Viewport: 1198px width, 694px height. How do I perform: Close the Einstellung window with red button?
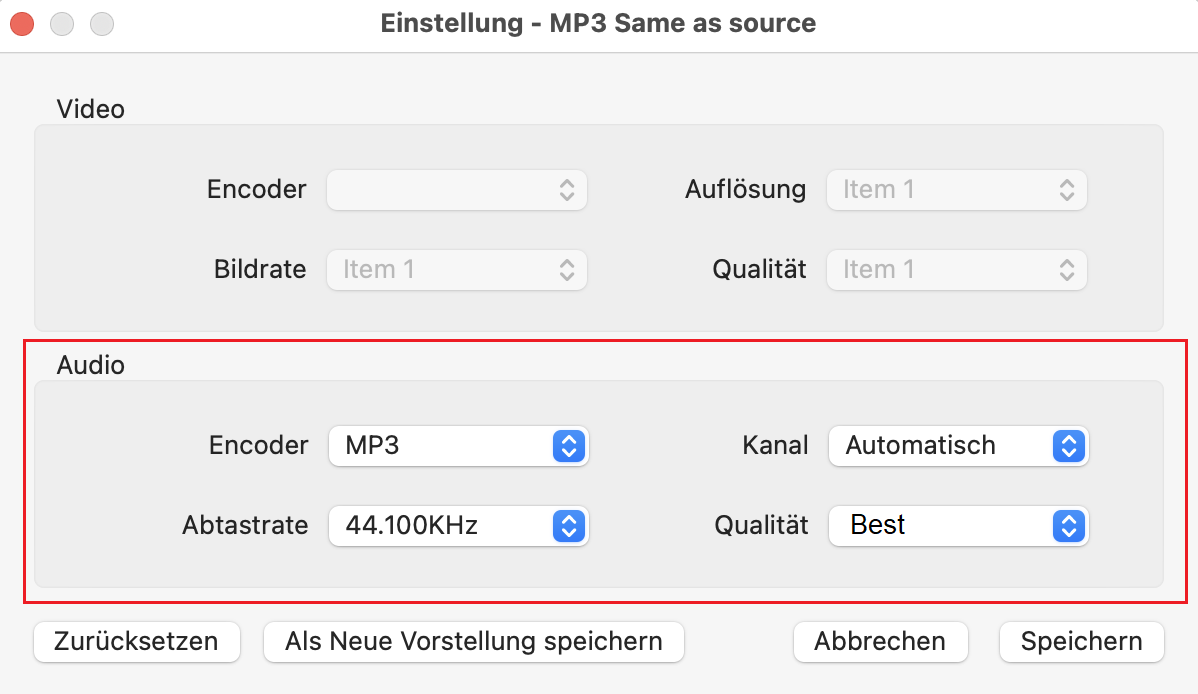point(22,23)
